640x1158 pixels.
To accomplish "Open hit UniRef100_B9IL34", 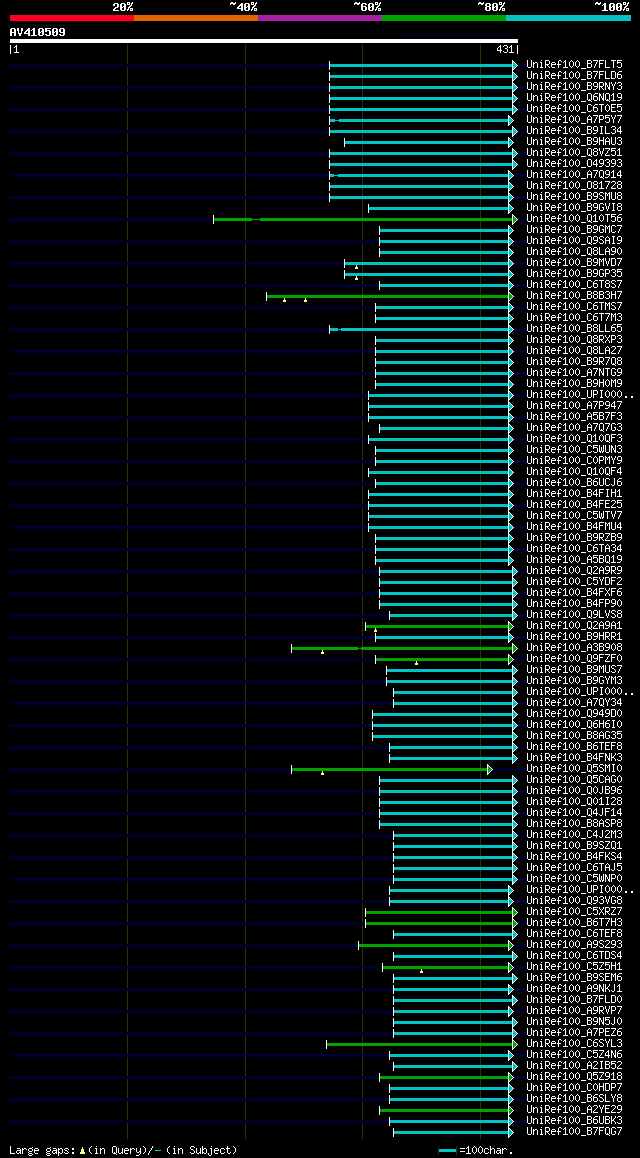I will click(574, 131).
